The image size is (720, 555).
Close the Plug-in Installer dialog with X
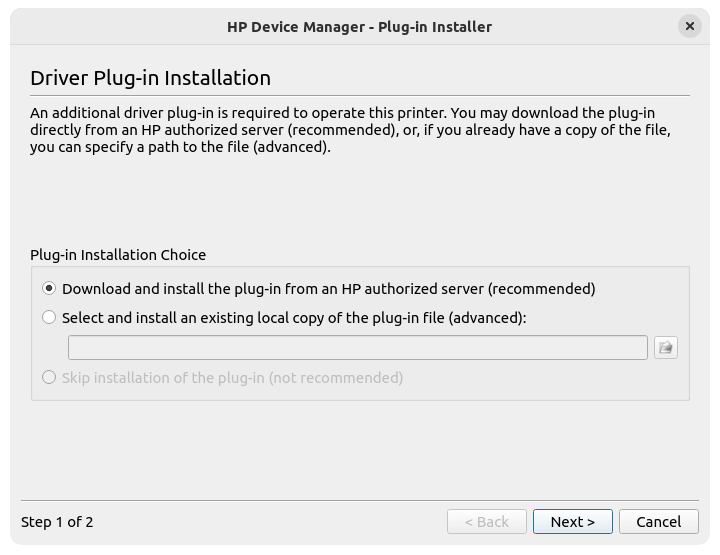click(x=689, y=27)
